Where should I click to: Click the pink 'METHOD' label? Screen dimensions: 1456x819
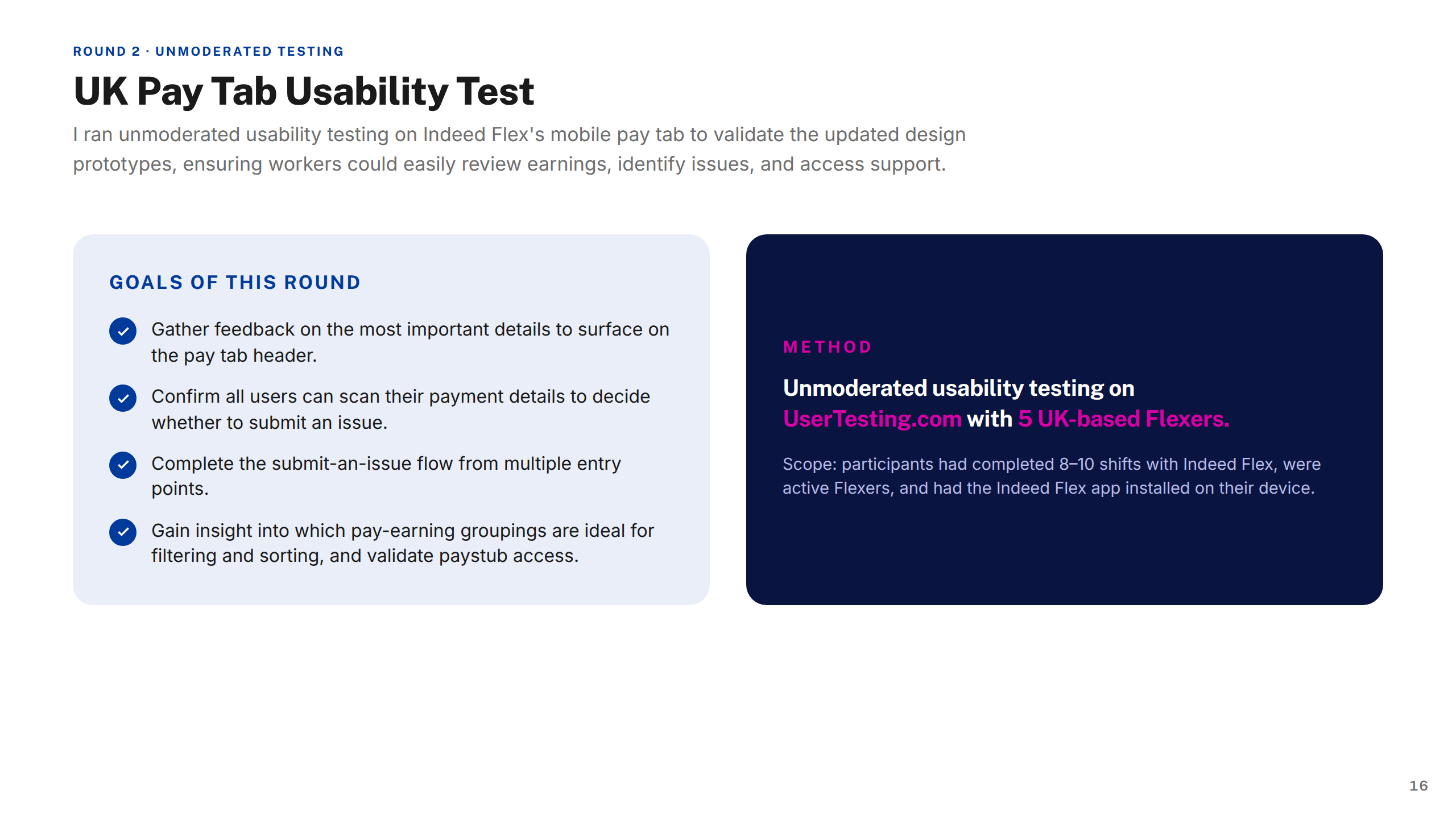click(827, 347)
